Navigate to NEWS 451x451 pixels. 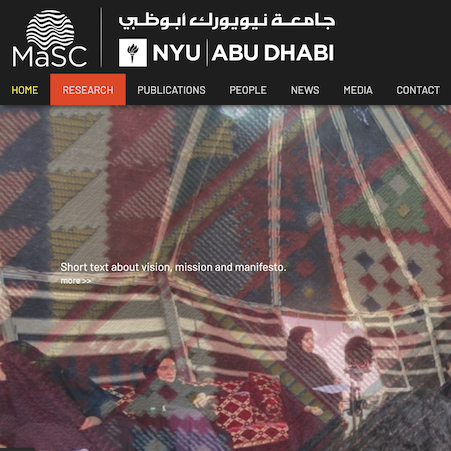305,90
